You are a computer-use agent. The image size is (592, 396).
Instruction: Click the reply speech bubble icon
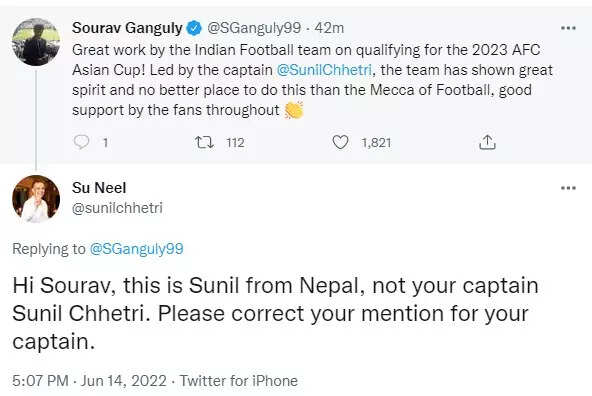click(x=81, y=142)
